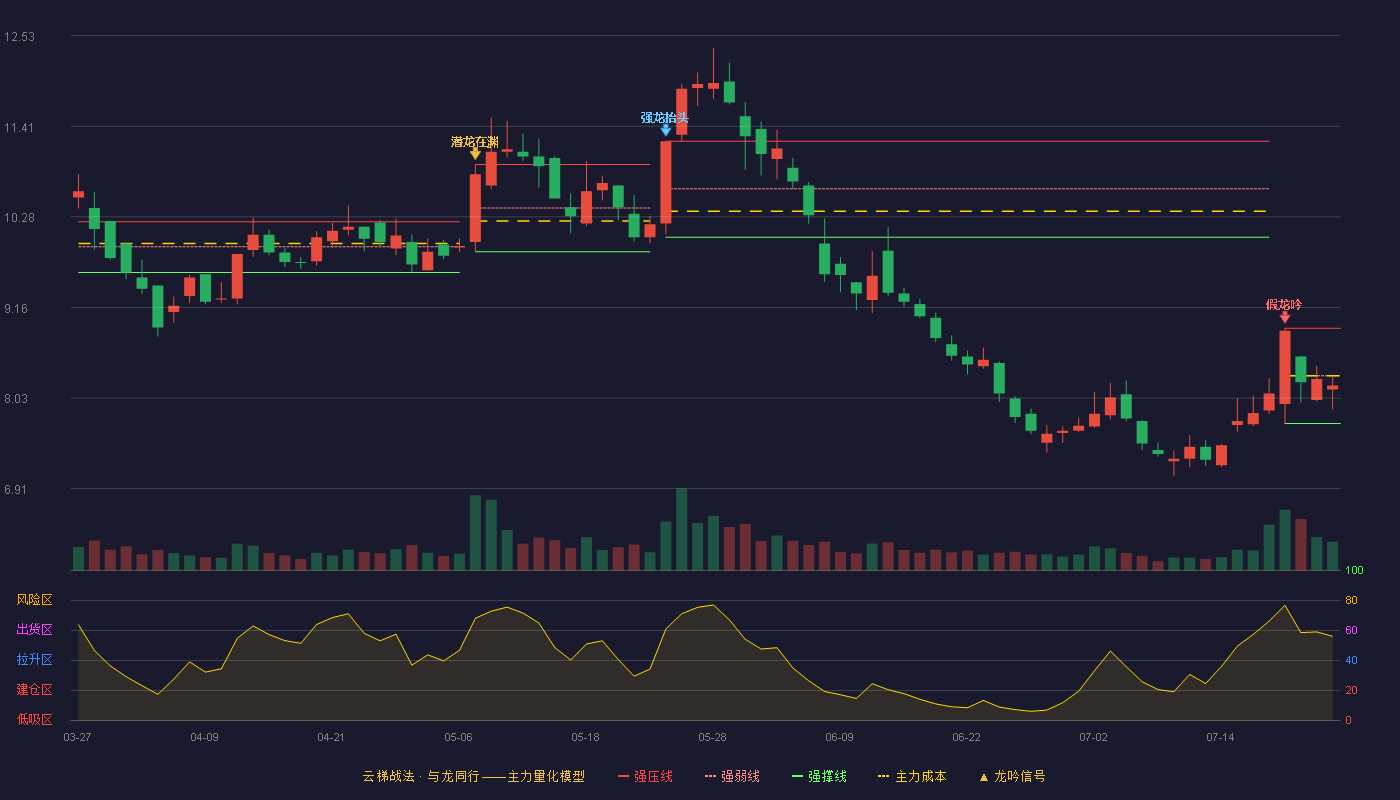Viewport: 1400px width, 800px height.
Task: Select the 出货区 zone label
Action: tap(35, 630)
